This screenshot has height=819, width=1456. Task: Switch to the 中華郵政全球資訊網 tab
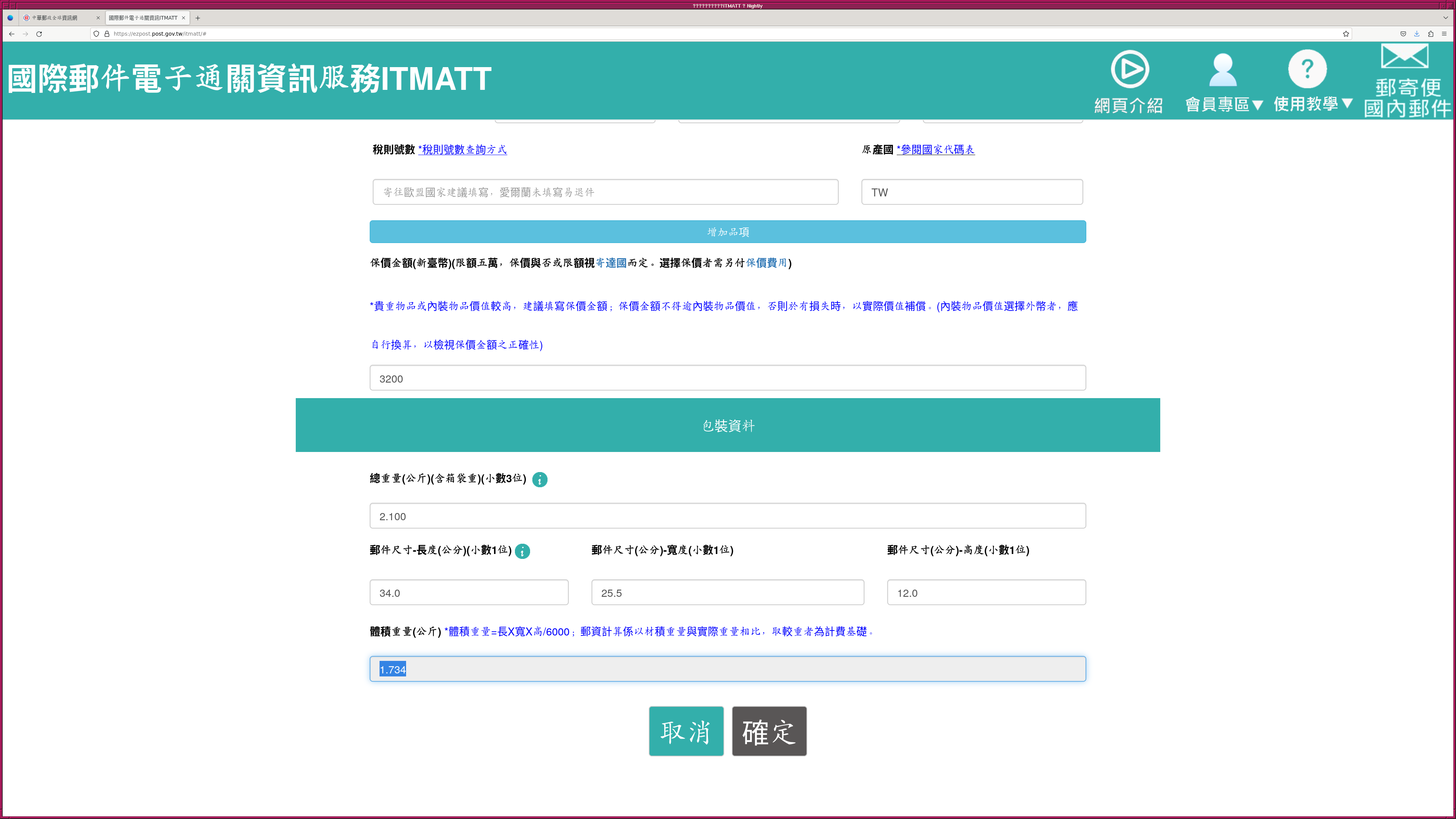[x=55, y=18]
